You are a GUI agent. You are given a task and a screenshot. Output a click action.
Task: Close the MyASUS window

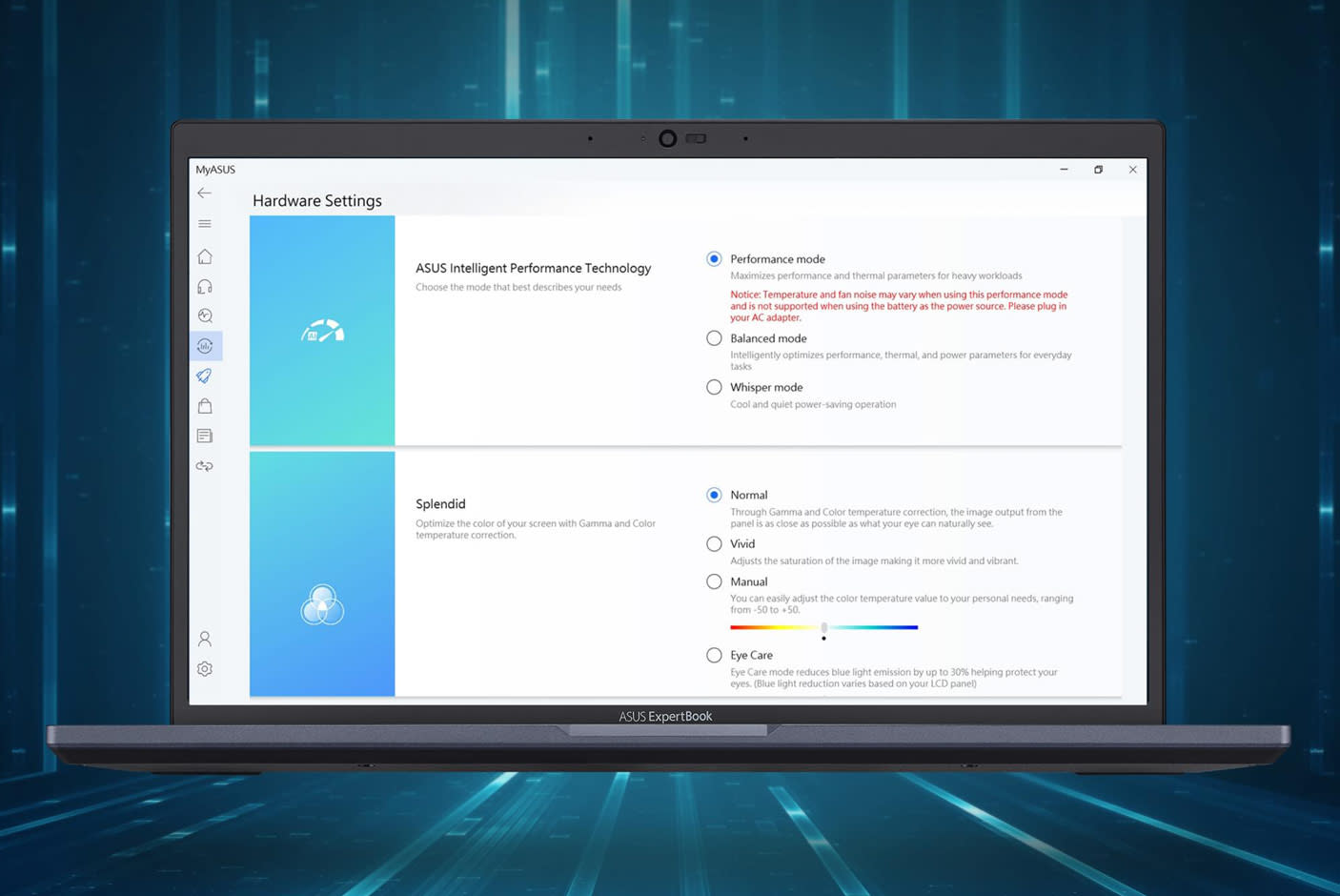pos(1132,170)
